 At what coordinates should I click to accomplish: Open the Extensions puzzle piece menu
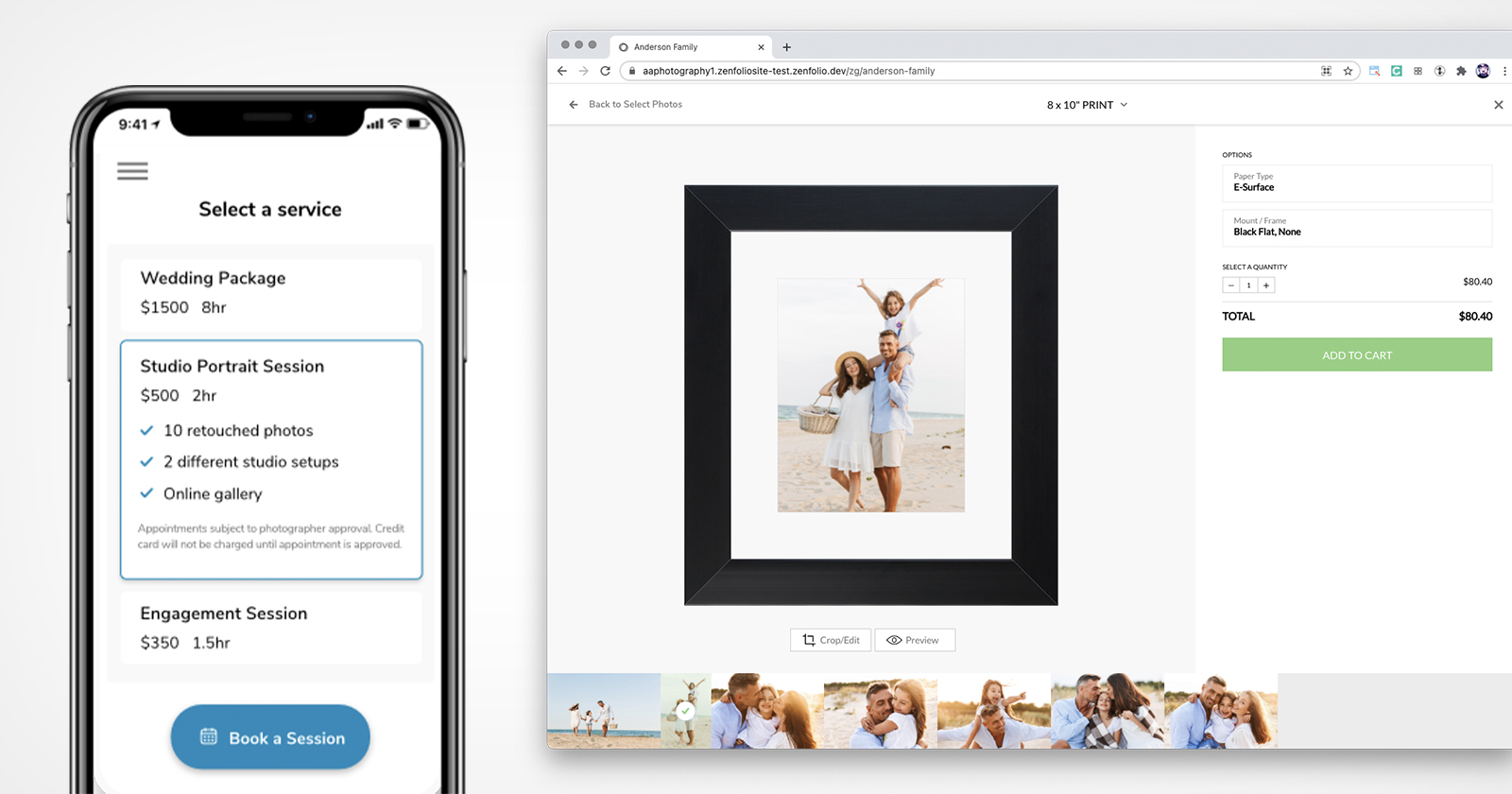click(x=1461, y=71)
